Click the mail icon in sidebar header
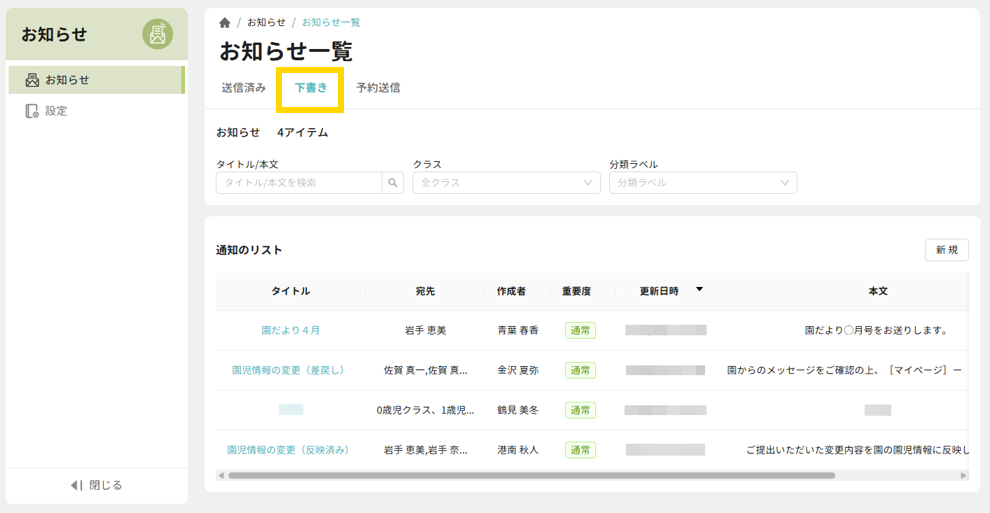The image size is (990, 513). [x=157, y=34]
